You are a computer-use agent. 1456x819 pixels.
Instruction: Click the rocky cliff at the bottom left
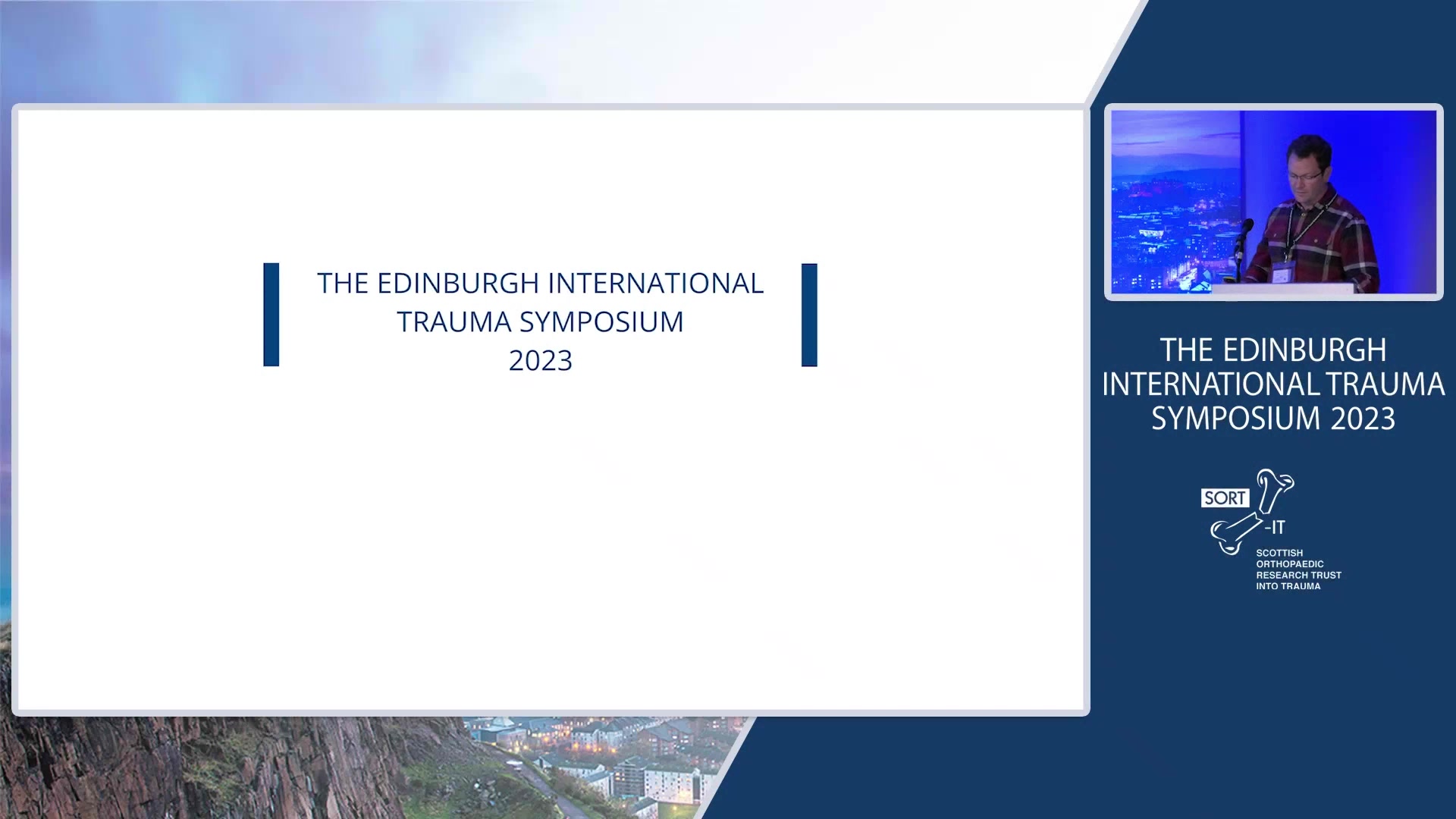190,766
